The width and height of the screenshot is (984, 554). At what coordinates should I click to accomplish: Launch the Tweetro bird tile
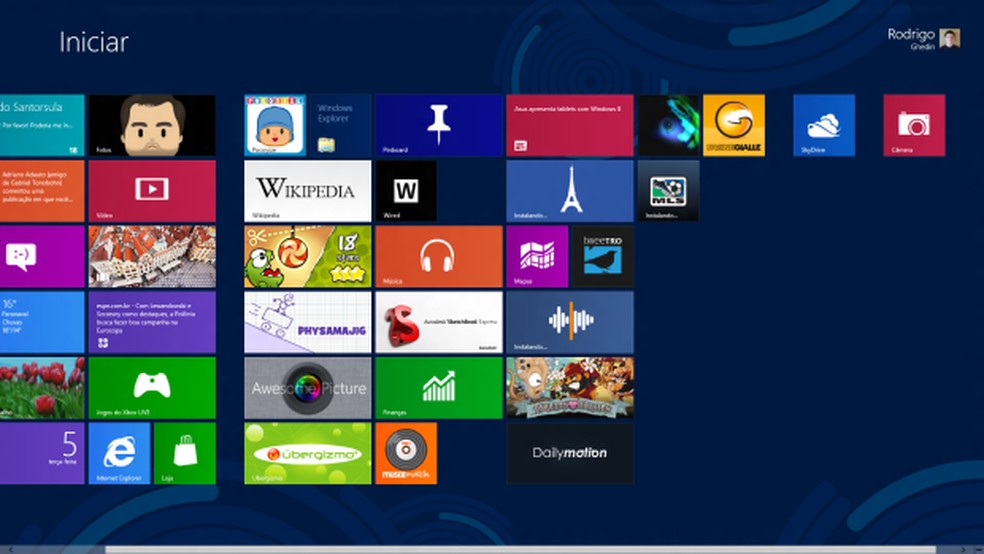602,257
